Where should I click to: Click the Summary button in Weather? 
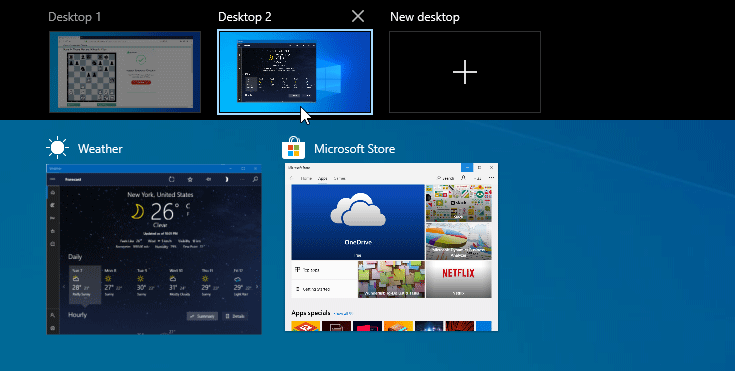click(x=202, y=316)
